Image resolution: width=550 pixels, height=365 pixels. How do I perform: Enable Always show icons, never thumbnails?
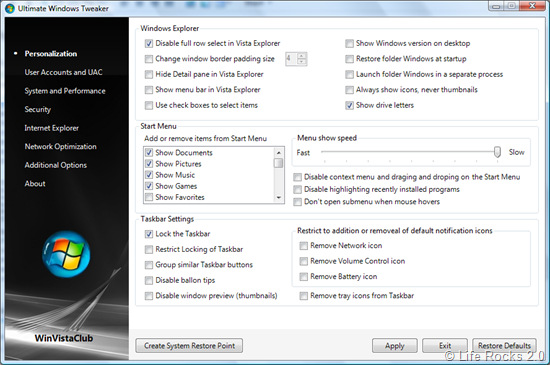click(x=349, y=90)
